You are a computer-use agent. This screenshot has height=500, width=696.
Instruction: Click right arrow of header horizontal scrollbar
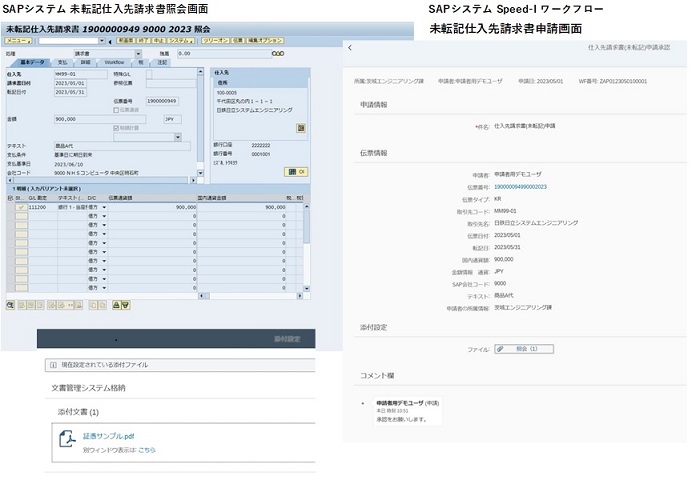pyautogui.click(x=193, y=181)
